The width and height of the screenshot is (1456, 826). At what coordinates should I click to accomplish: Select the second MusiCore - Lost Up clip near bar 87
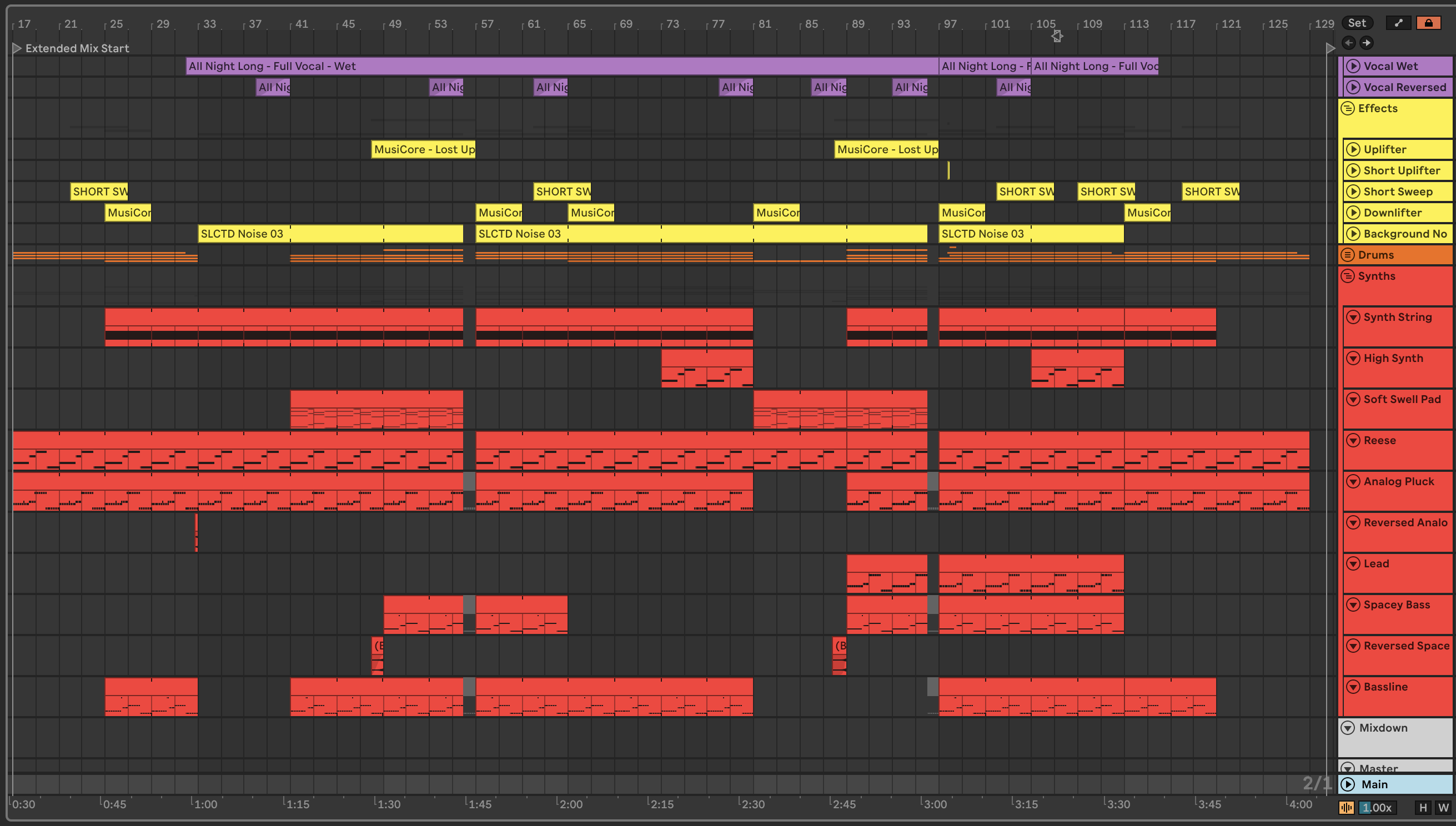pos(886,149)
